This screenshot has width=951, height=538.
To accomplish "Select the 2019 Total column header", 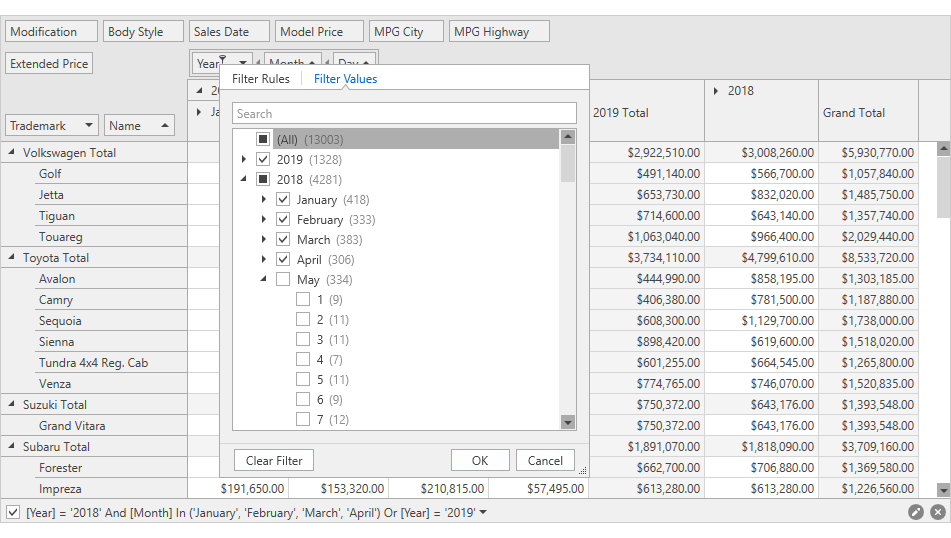I will pos(647,113).
